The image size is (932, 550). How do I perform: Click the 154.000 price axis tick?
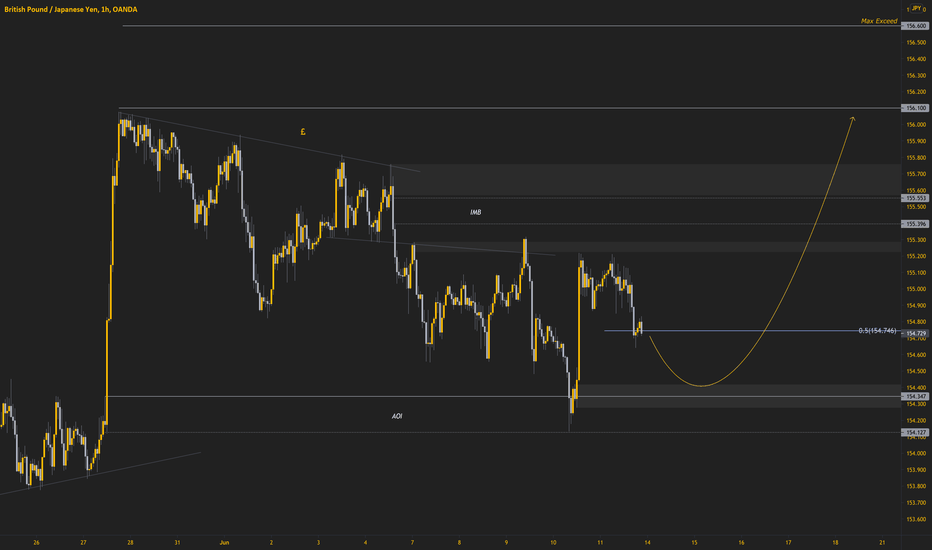[916, 454]
